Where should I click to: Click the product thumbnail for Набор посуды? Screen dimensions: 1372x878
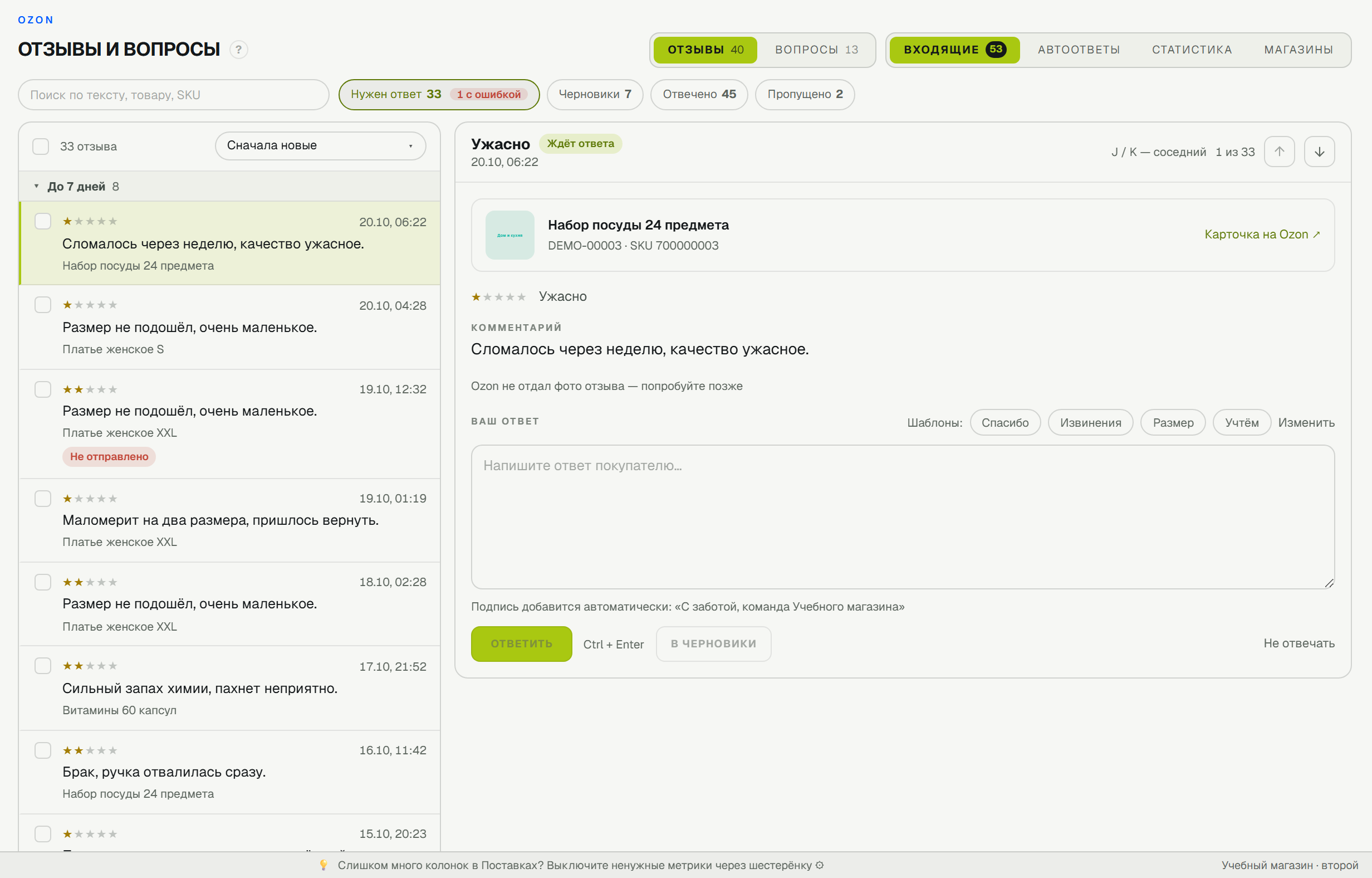pos(509,235)
